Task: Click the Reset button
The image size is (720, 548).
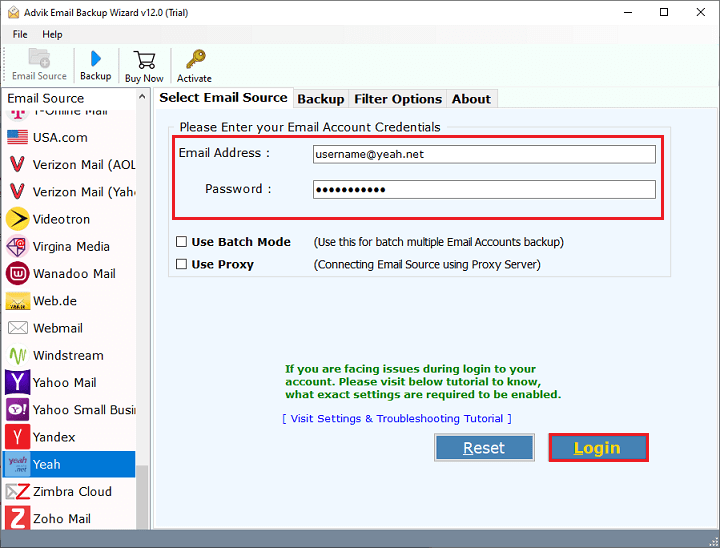Action: tap(484, 447)
